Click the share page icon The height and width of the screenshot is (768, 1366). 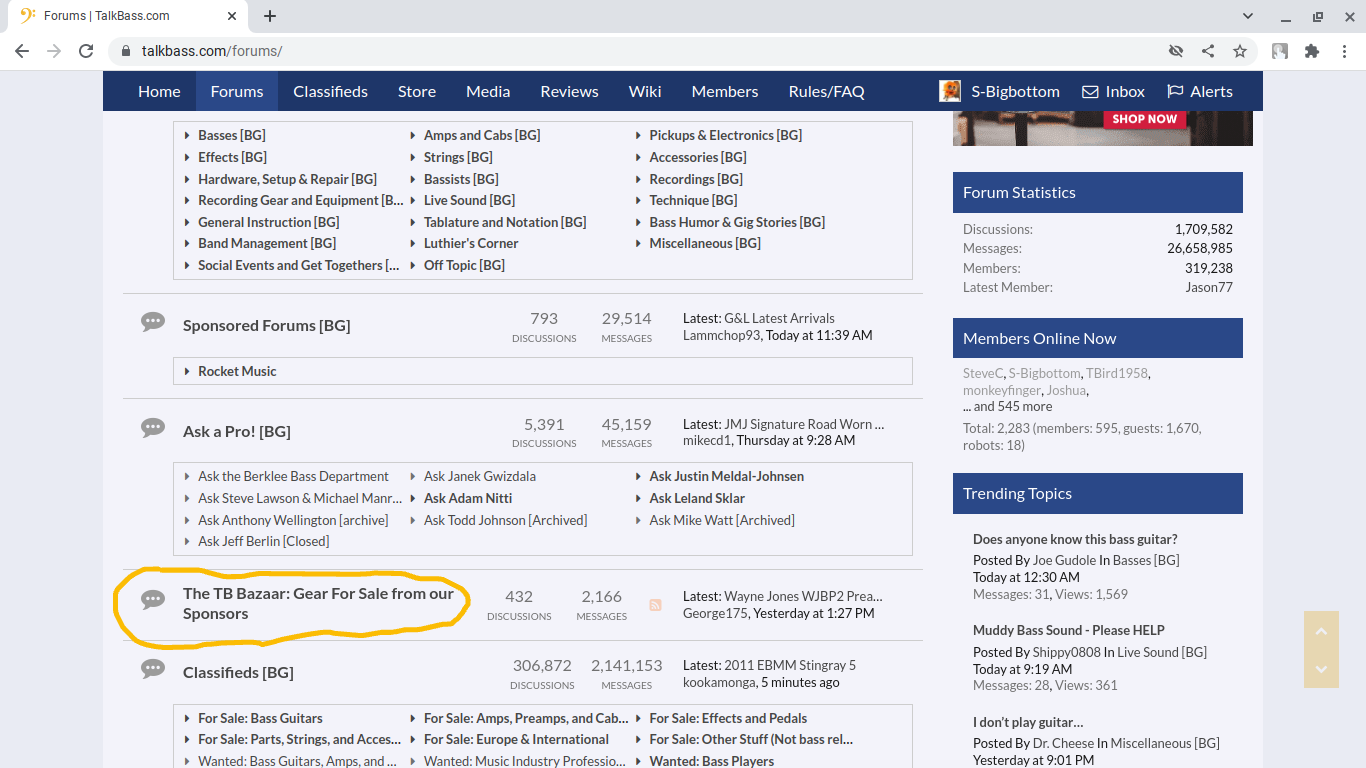click(x=1208, y=51)
